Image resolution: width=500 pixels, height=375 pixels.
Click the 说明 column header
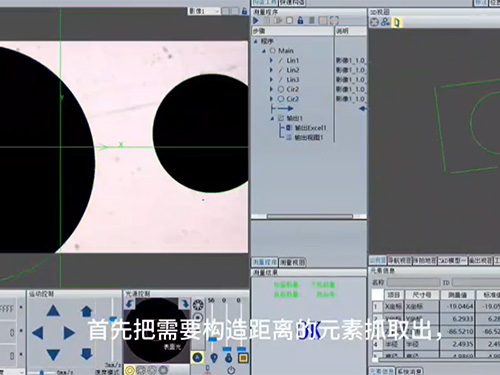point(351,31)
